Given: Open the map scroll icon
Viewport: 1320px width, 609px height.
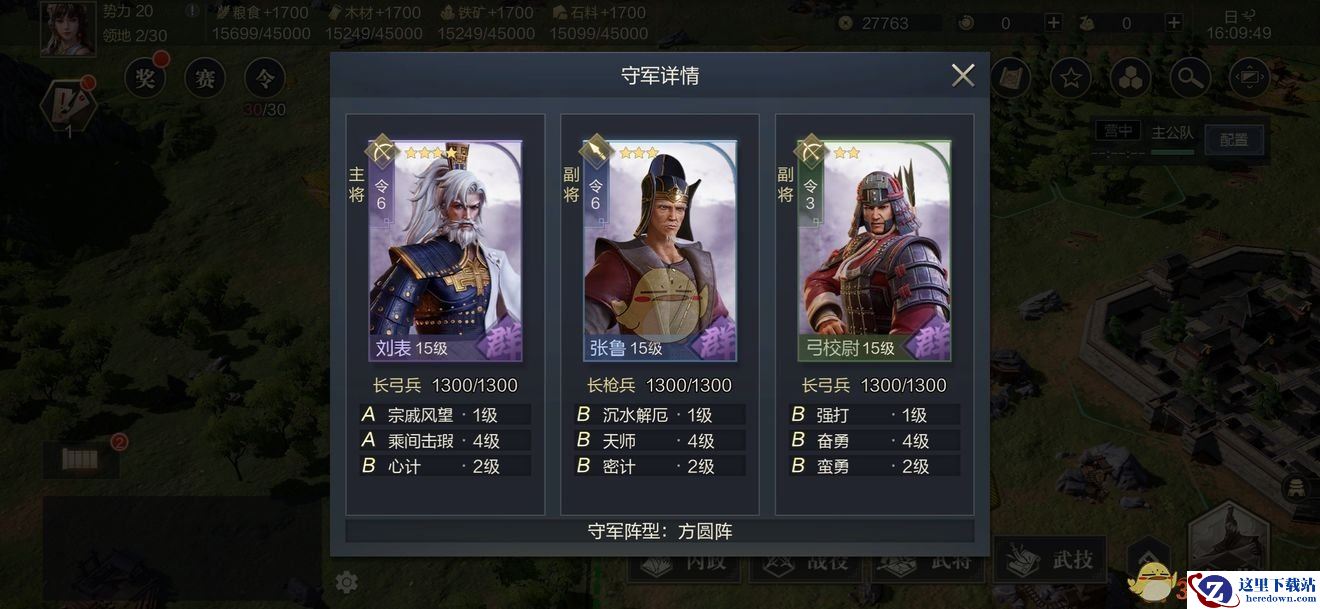Looking at the screenshot, I should point(1010,78).
